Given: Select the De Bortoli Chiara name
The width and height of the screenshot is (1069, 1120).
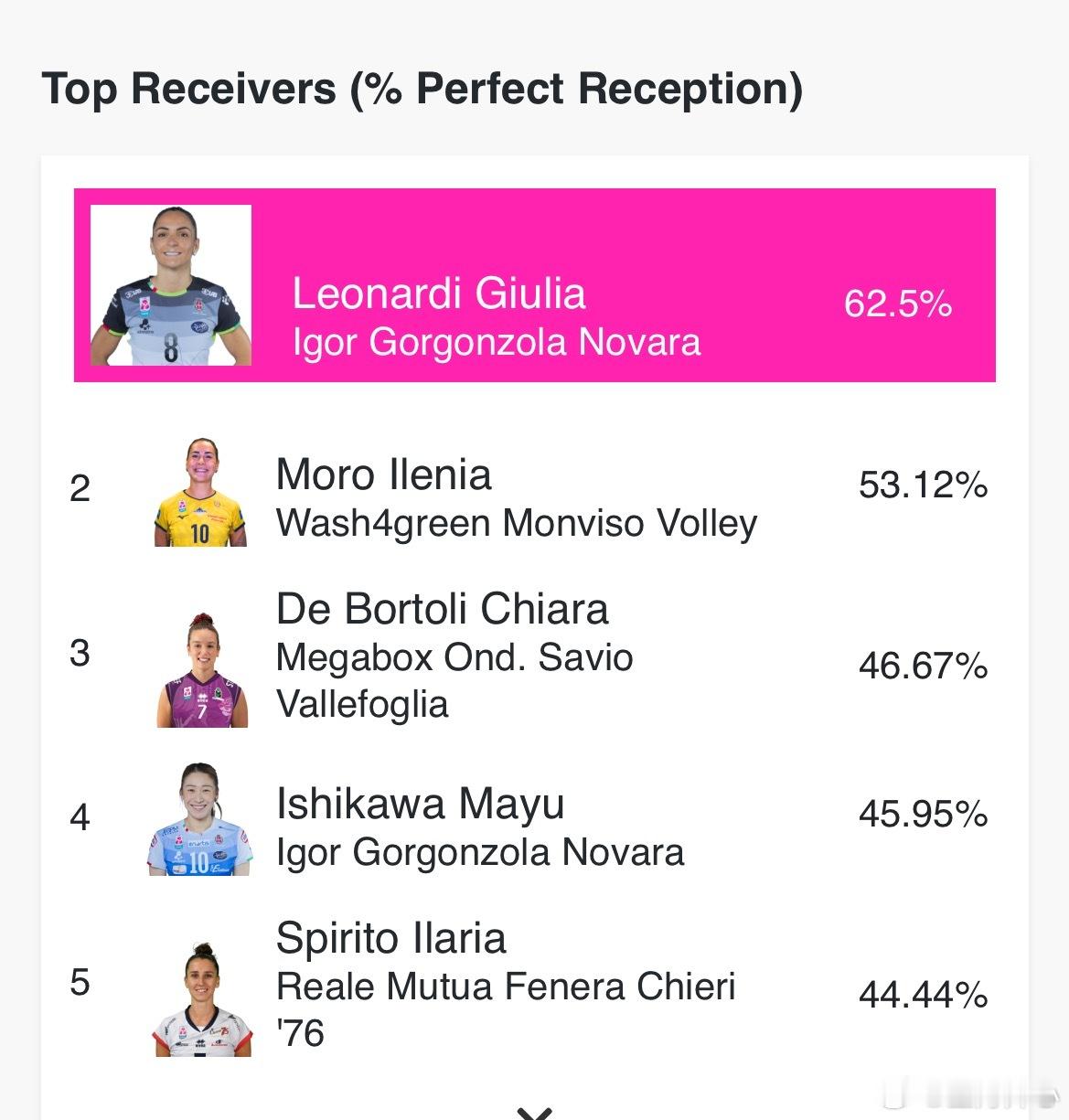Looking at the screenshot, I should tap(442, 609).
